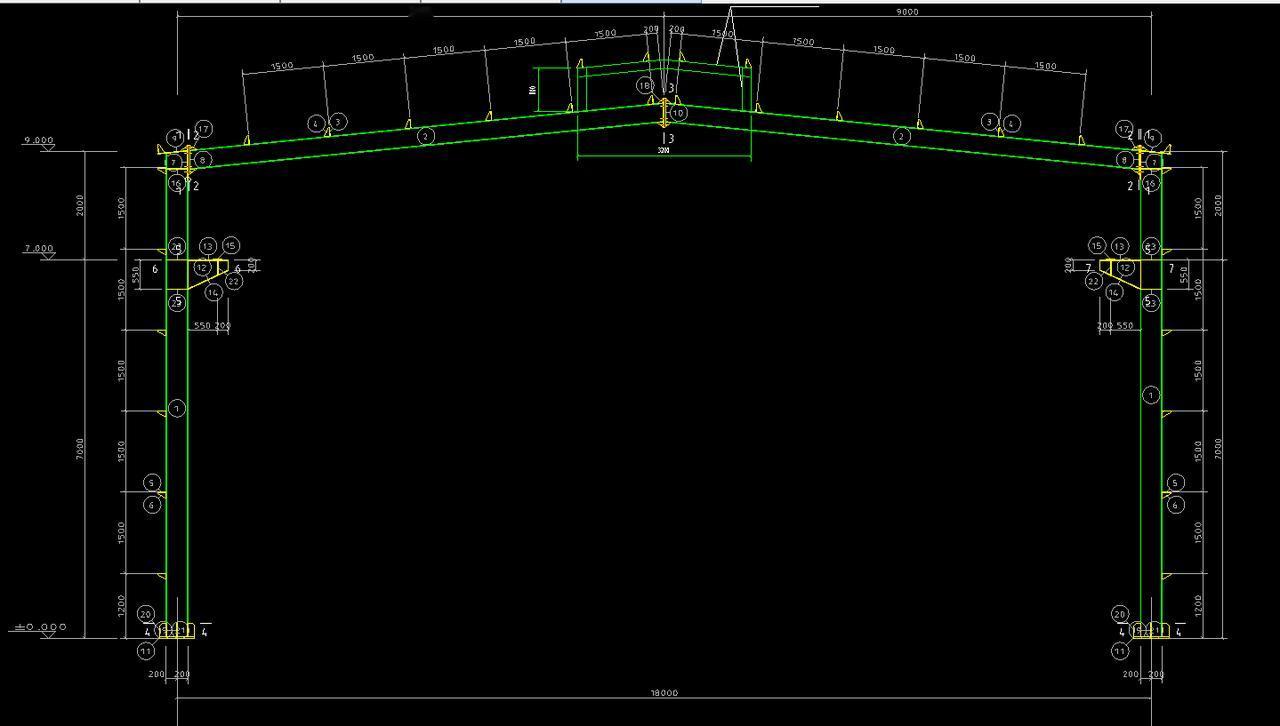1280x726 pixels.
Task: Select circled 15 on left bracket
Action: tap(231, 245)
